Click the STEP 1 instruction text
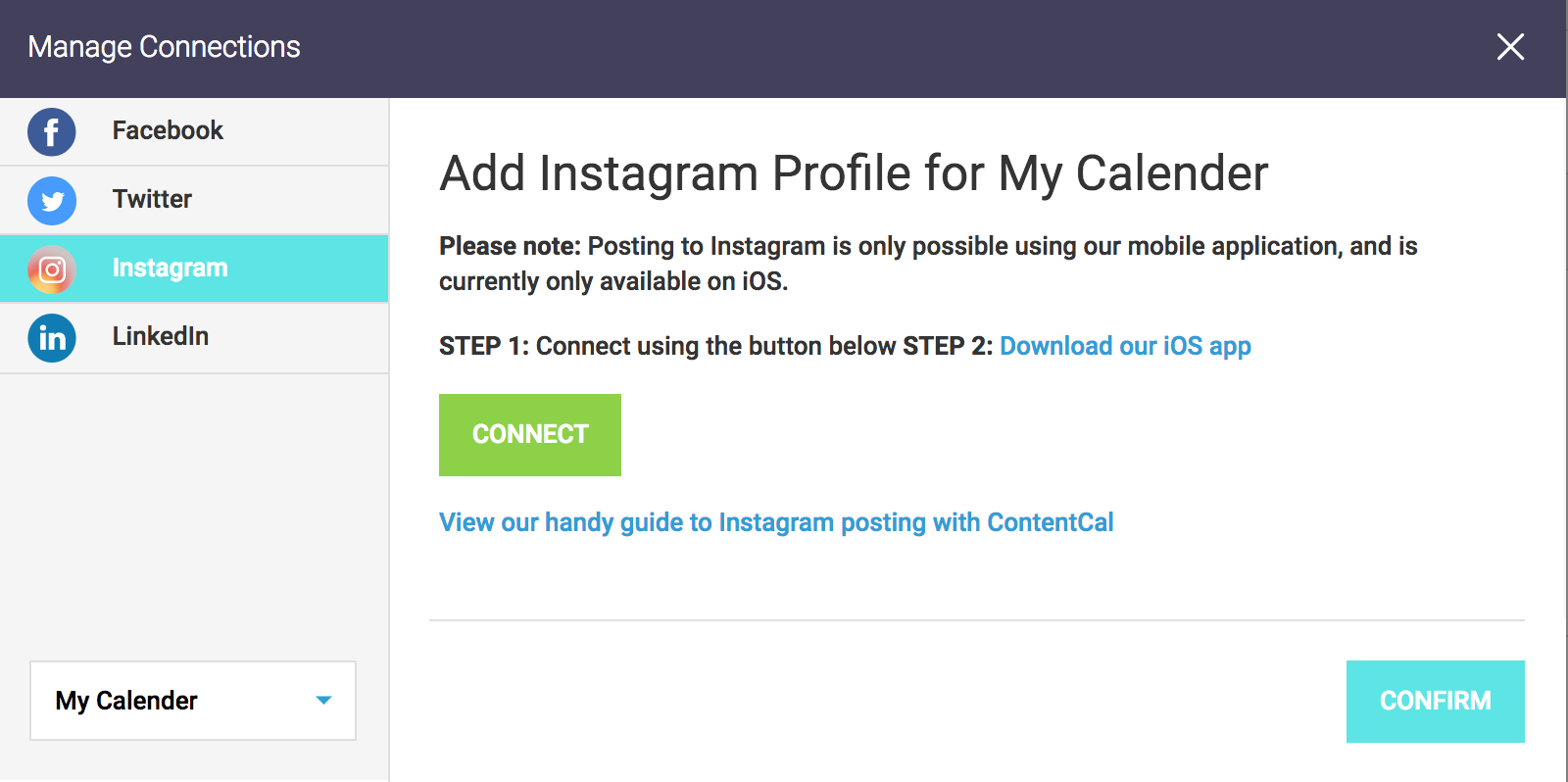This screenshot has width=1568, height=782. [667, 346]
